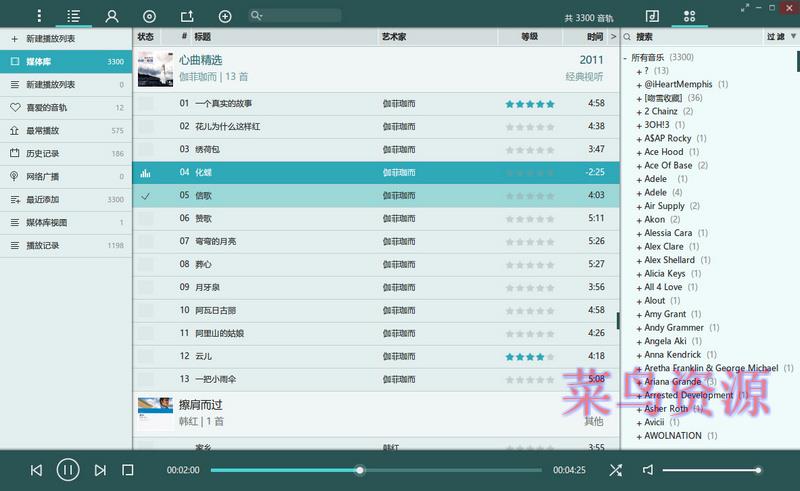
Task: Click the playing indicator on track 04
Action: coord(145,173)
